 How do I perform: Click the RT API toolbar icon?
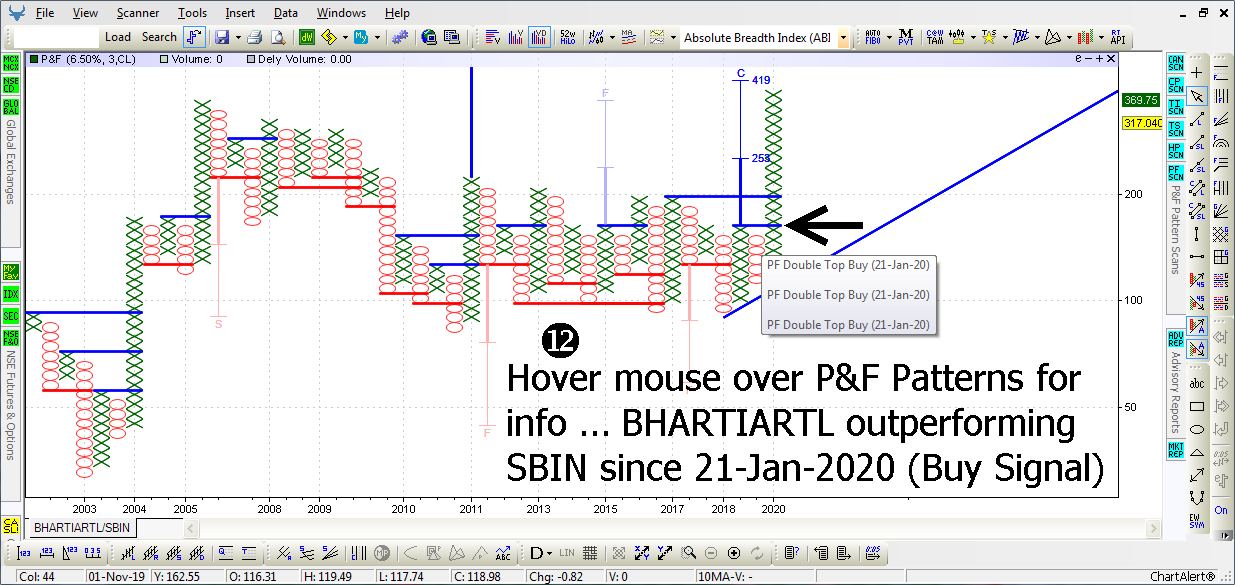(1116, 37)
